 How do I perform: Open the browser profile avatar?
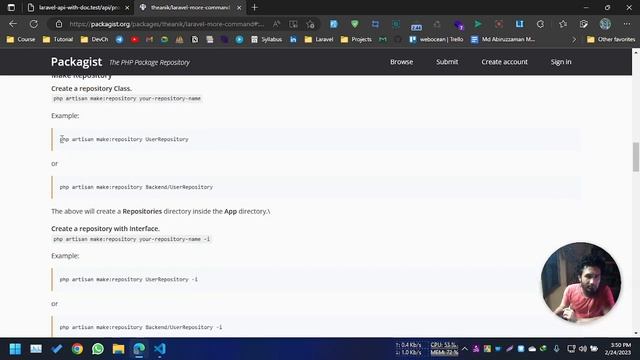(605, 24)
